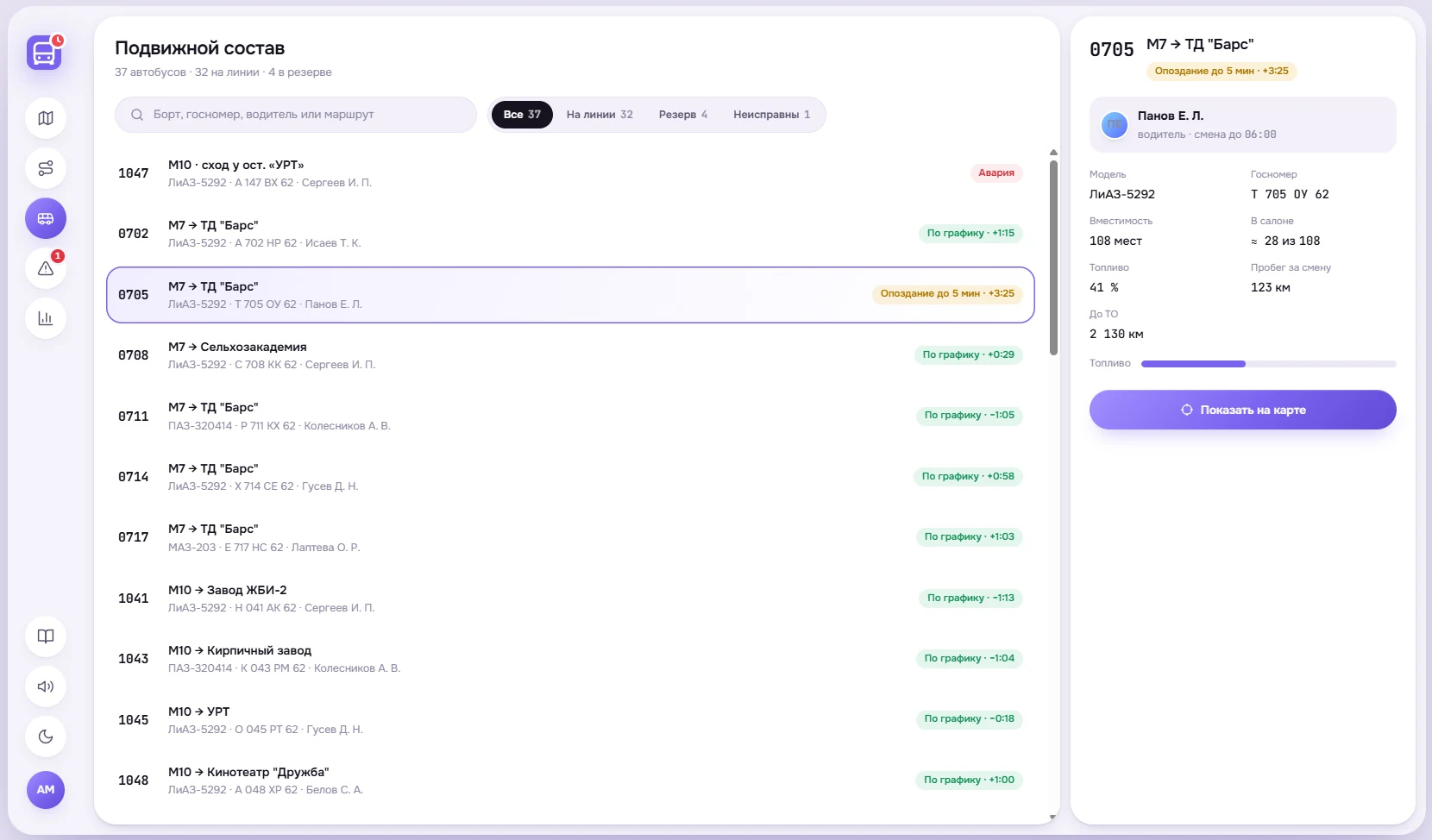
Task: Select bus 0702 row
Action: click(570, 234)
